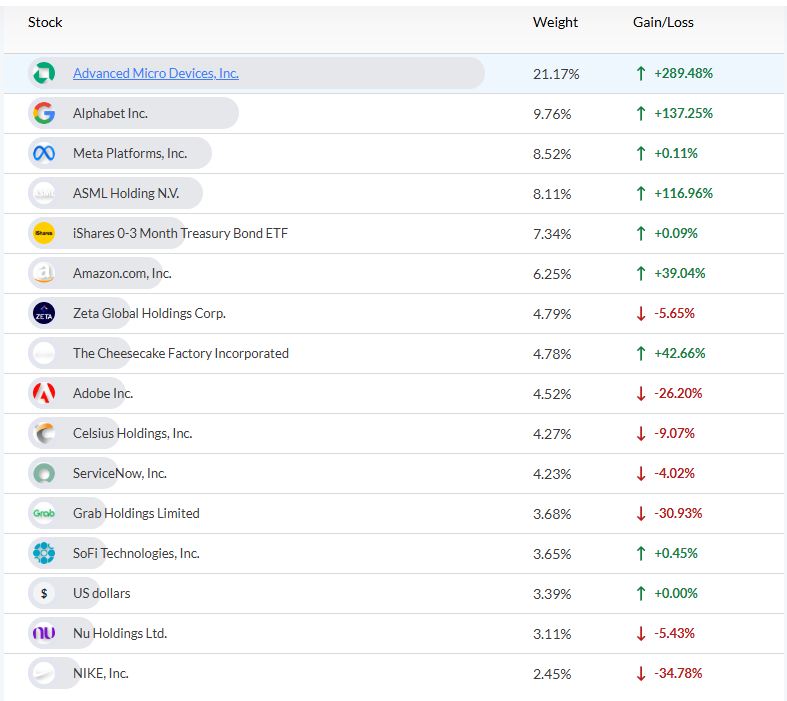Click the 7.34% weight for iShares ETF
Viewport: 787px width, 701px height.
[x=552, y=234]
